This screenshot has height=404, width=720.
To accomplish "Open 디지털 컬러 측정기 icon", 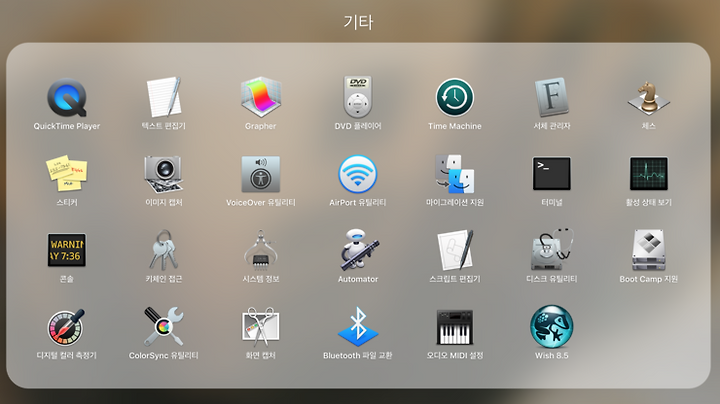I will (67, 327).
